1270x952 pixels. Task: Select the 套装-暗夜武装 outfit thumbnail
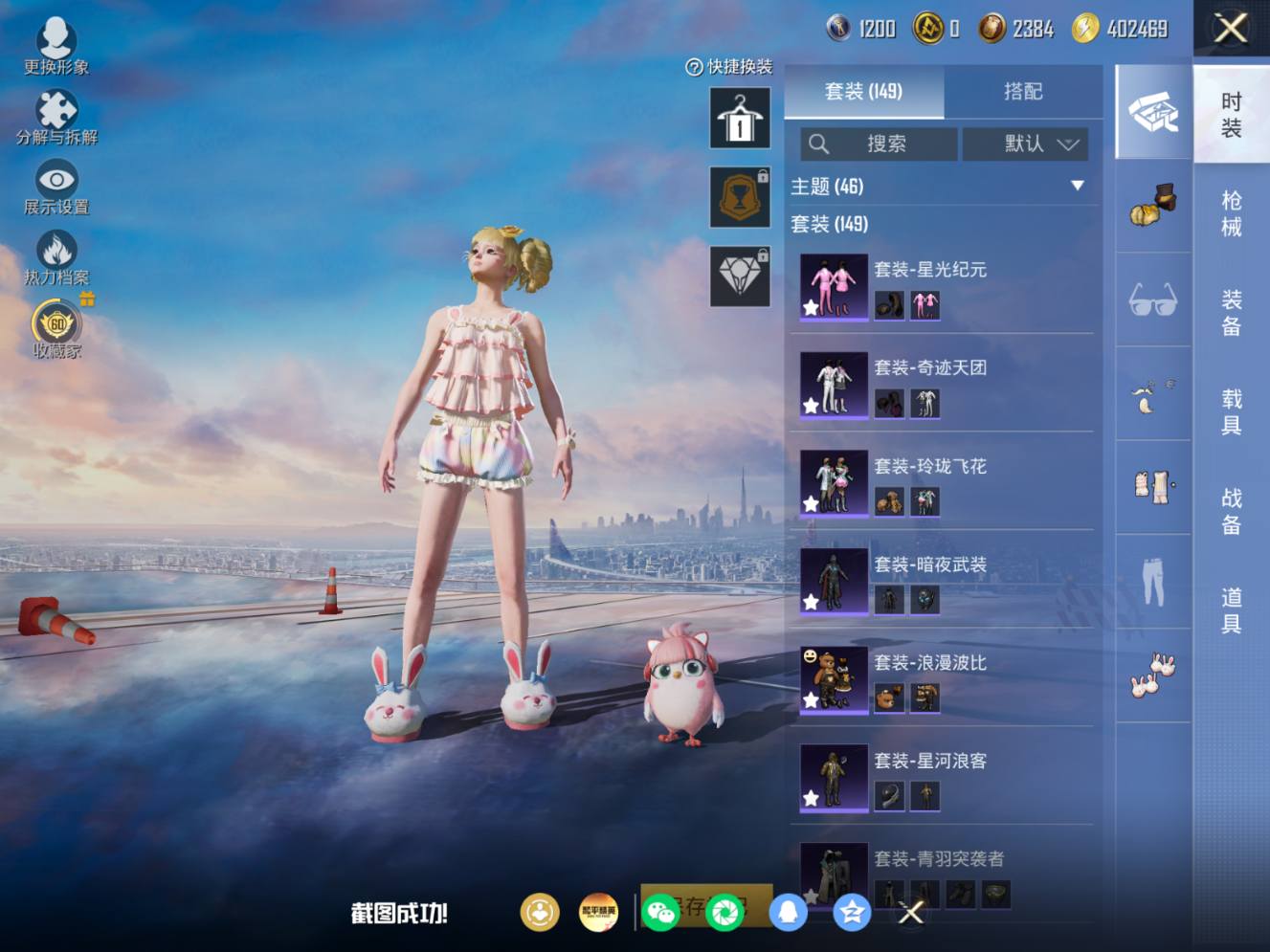point(834,582)
